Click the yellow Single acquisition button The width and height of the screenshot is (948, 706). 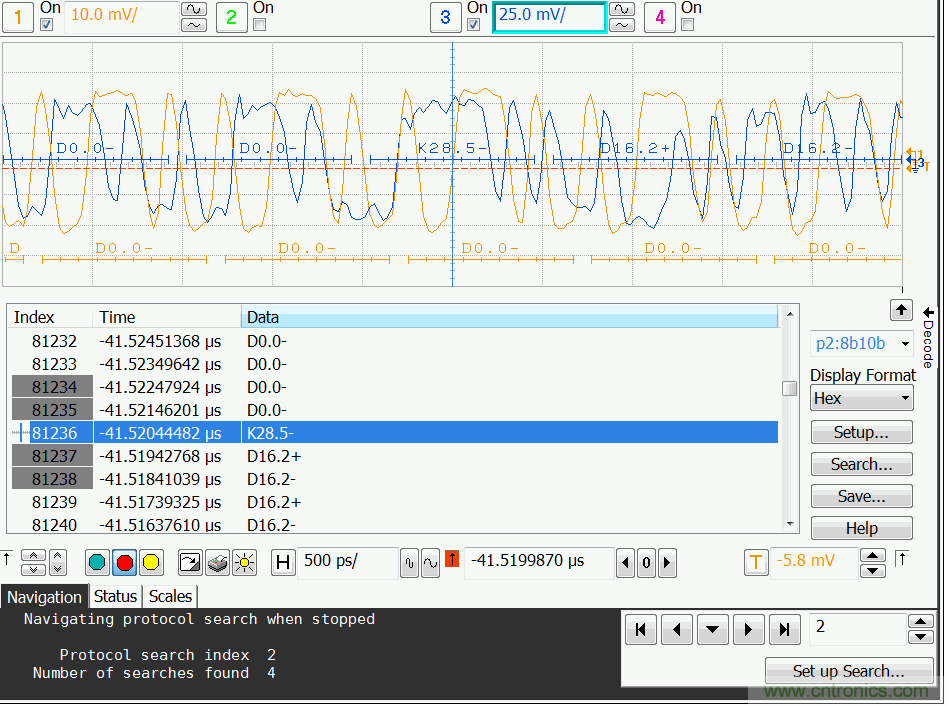150,563
